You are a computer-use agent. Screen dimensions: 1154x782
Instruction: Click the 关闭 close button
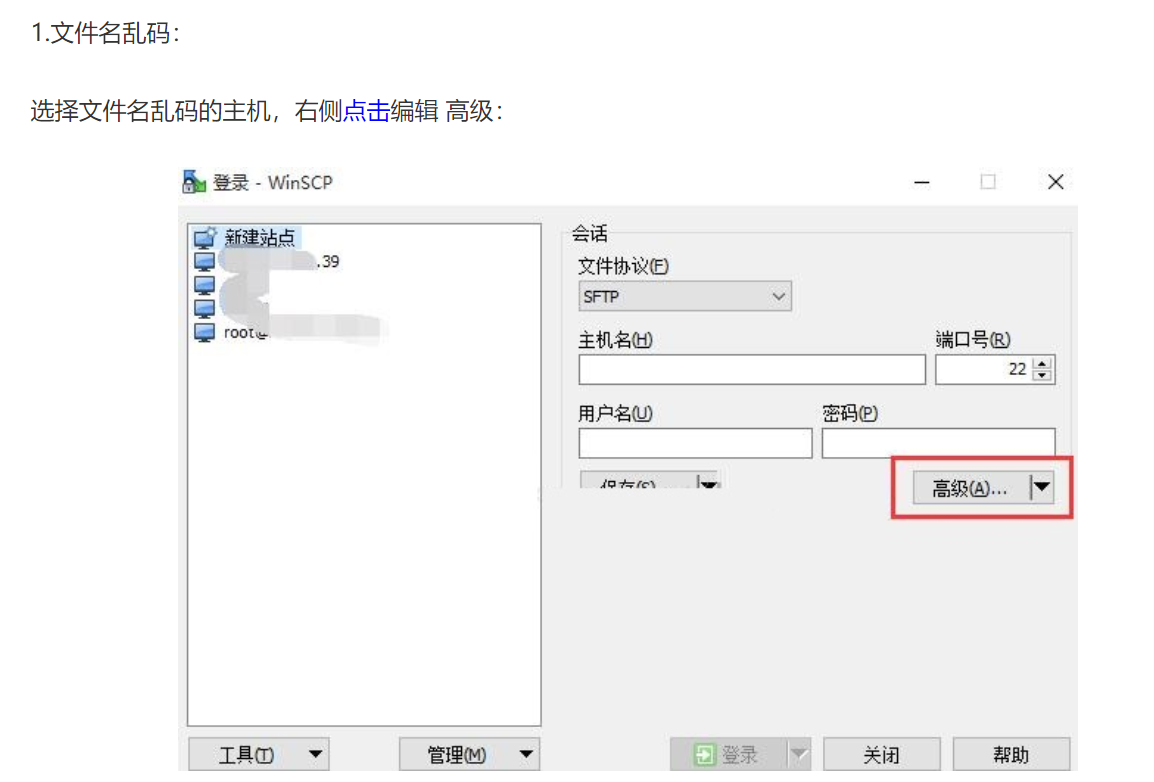(881, 755)
